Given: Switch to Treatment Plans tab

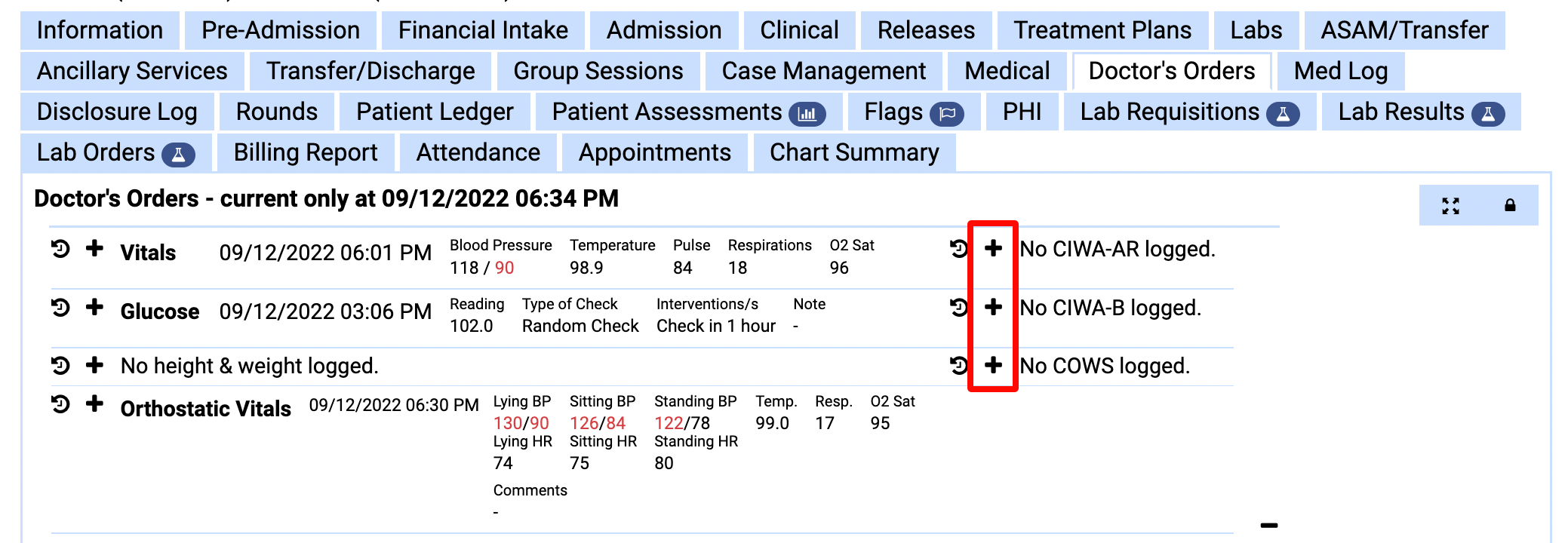Looking at the screenshot, I should (1102, 30).
